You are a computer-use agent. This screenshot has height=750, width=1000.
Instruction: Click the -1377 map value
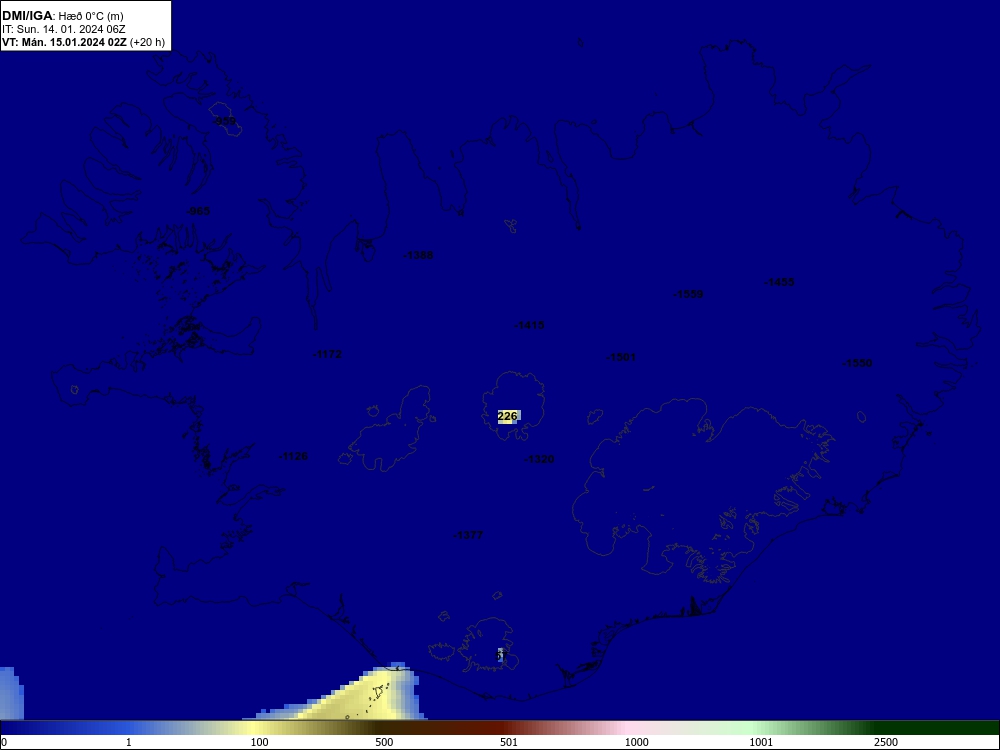467,535
